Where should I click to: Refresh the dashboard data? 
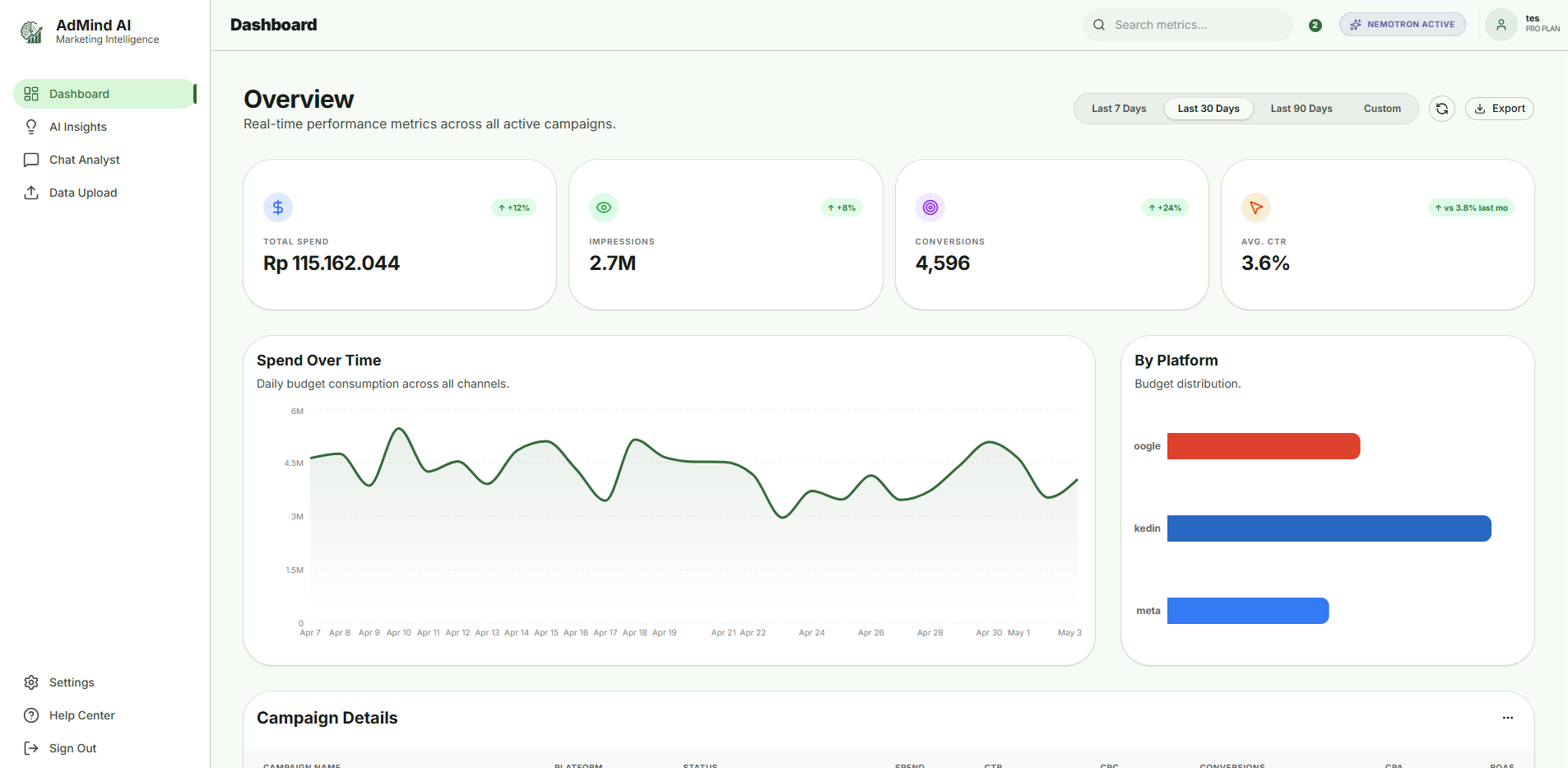pos(1442,109)
